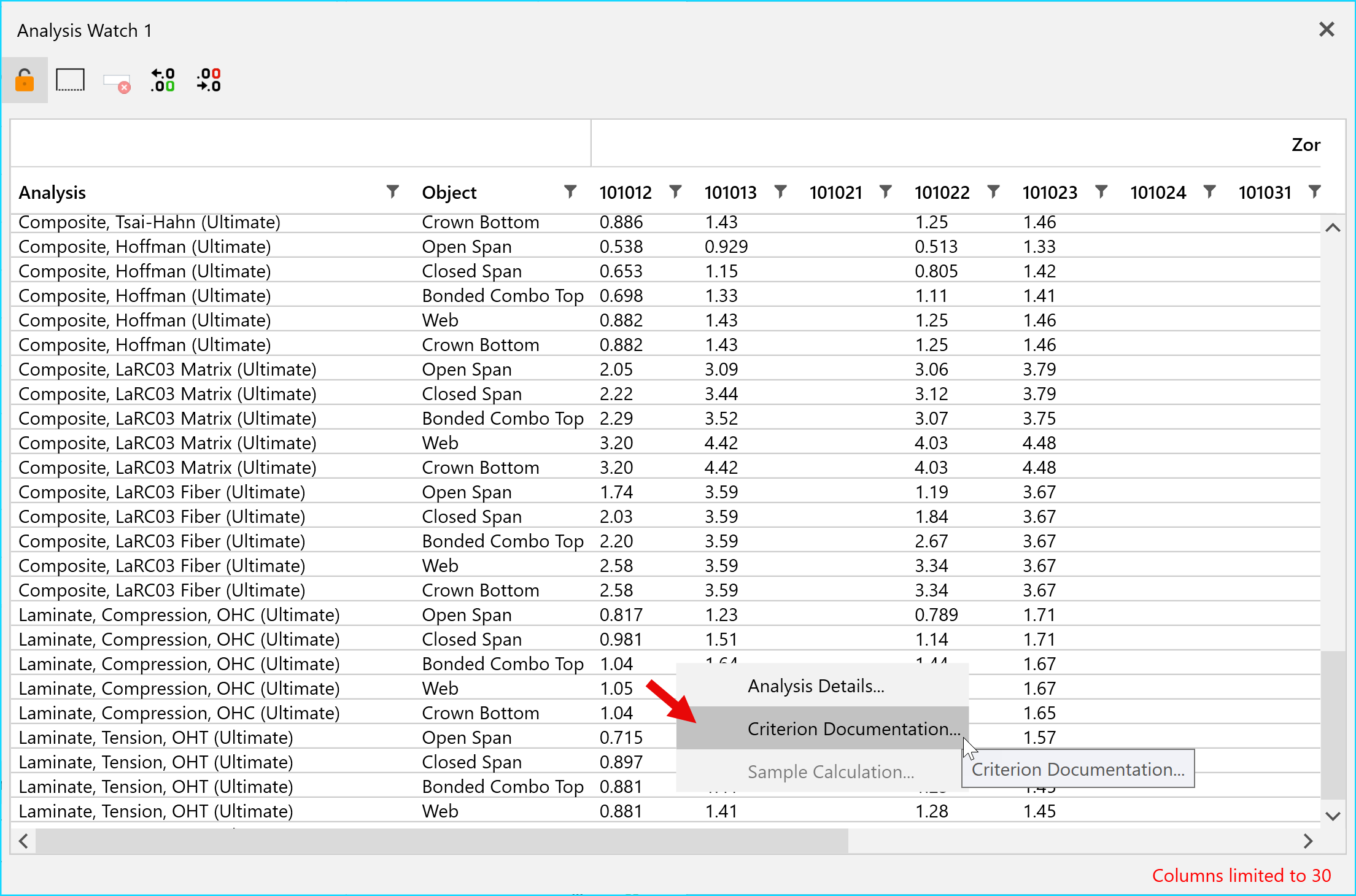The width and height of the screenshot is (1356, 896).
Task: Select Tension OHT (Ultimate) Web row
Action: pyautogui.click(x=665, y=811)
